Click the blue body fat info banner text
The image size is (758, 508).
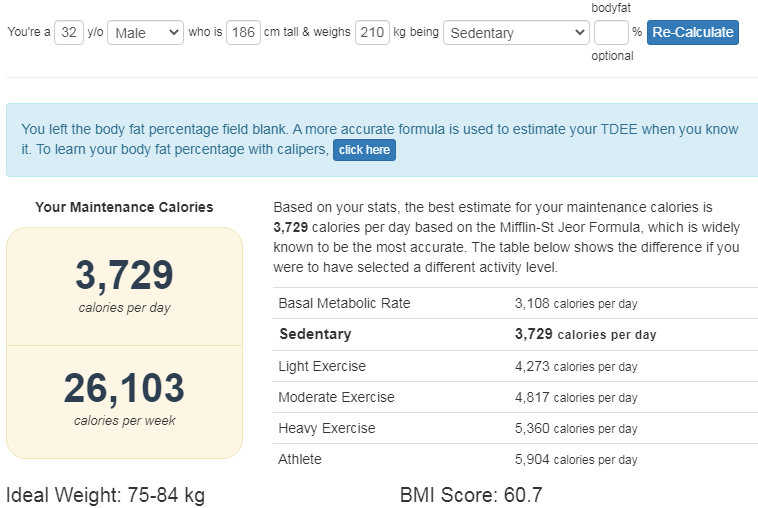379,139
